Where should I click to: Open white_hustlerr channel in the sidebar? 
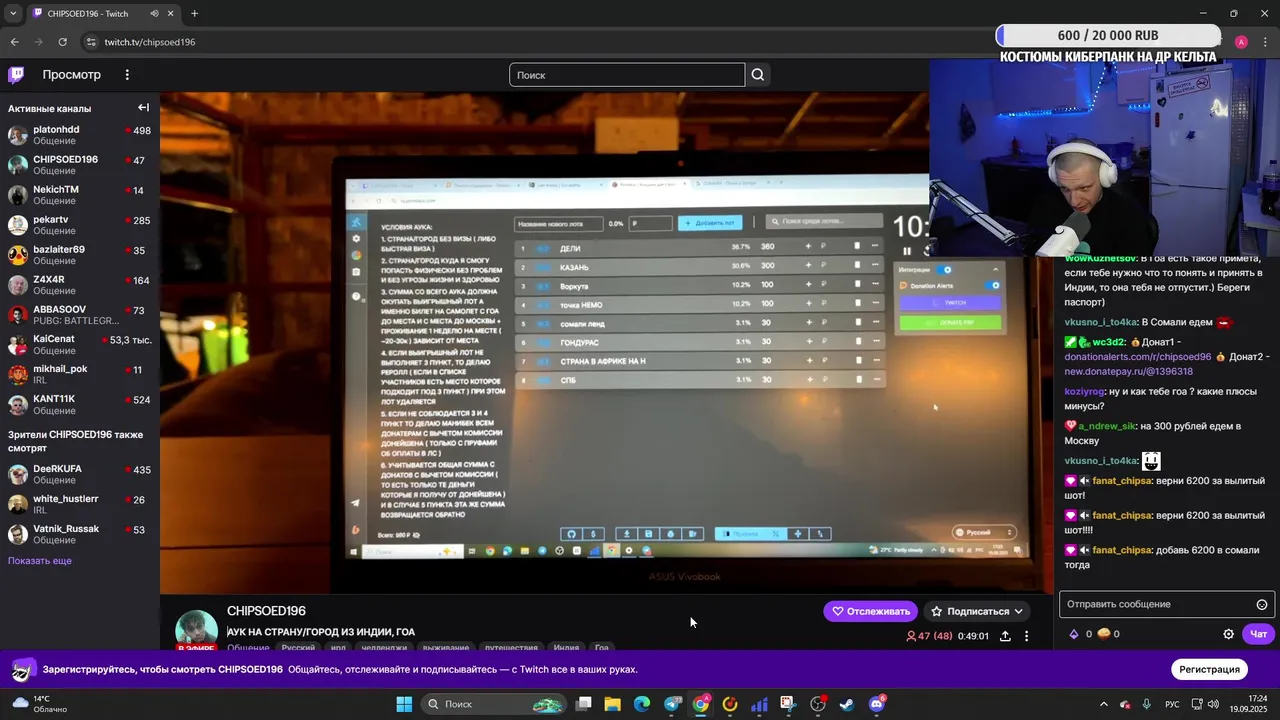coord(79,504)
